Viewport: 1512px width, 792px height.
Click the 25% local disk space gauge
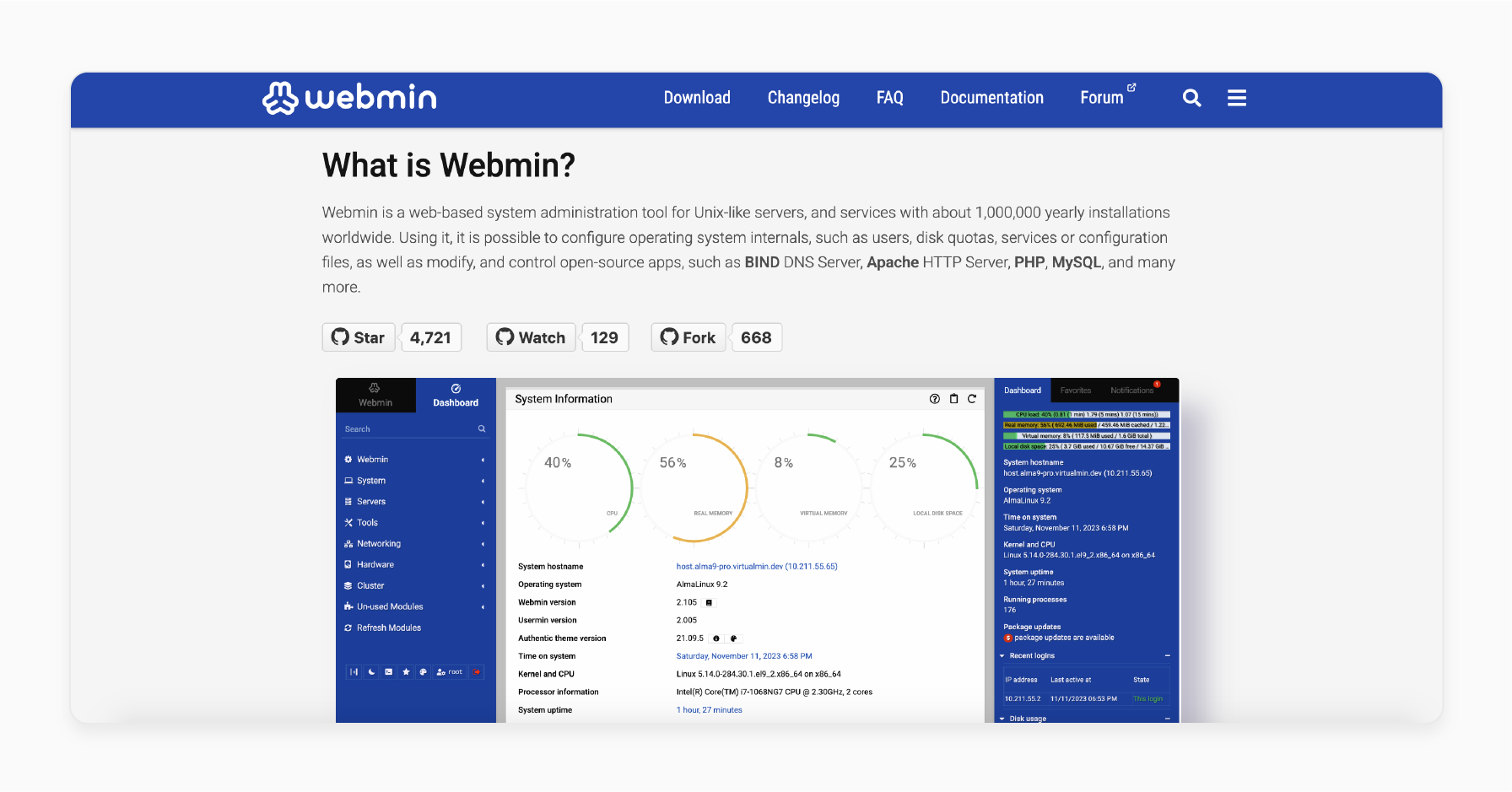tap(924, 488)
